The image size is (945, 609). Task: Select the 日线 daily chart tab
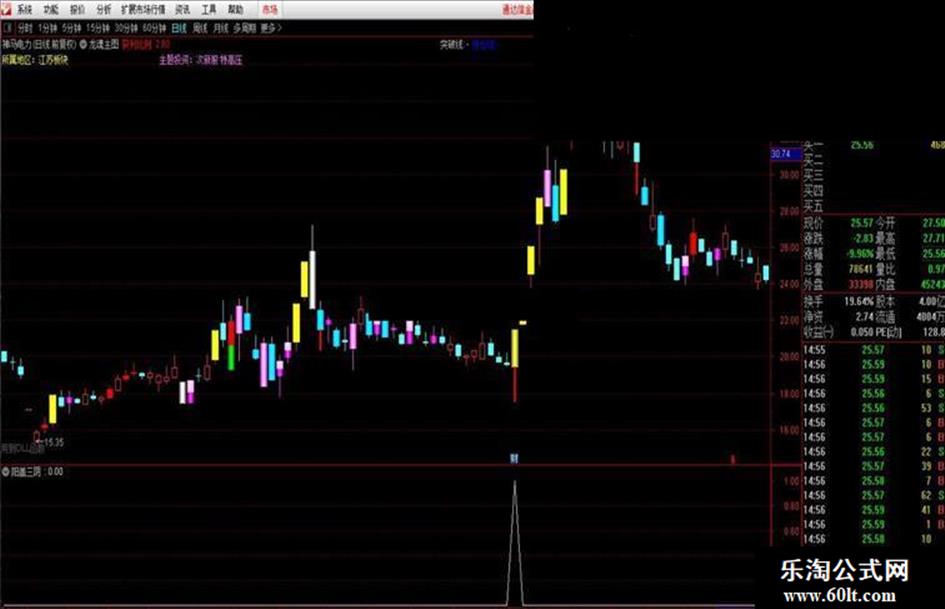click(x=179, y=28)
